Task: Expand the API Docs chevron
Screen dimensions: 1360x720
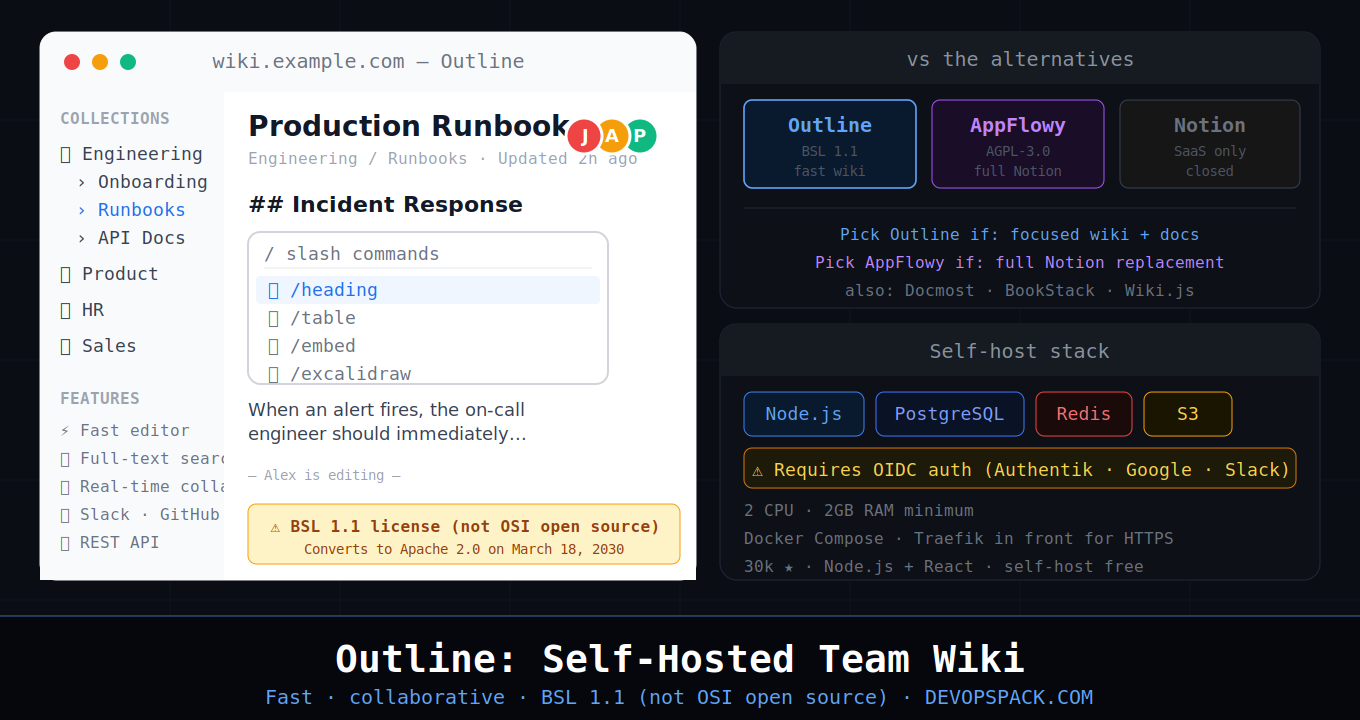Action: tap(82, 238)
